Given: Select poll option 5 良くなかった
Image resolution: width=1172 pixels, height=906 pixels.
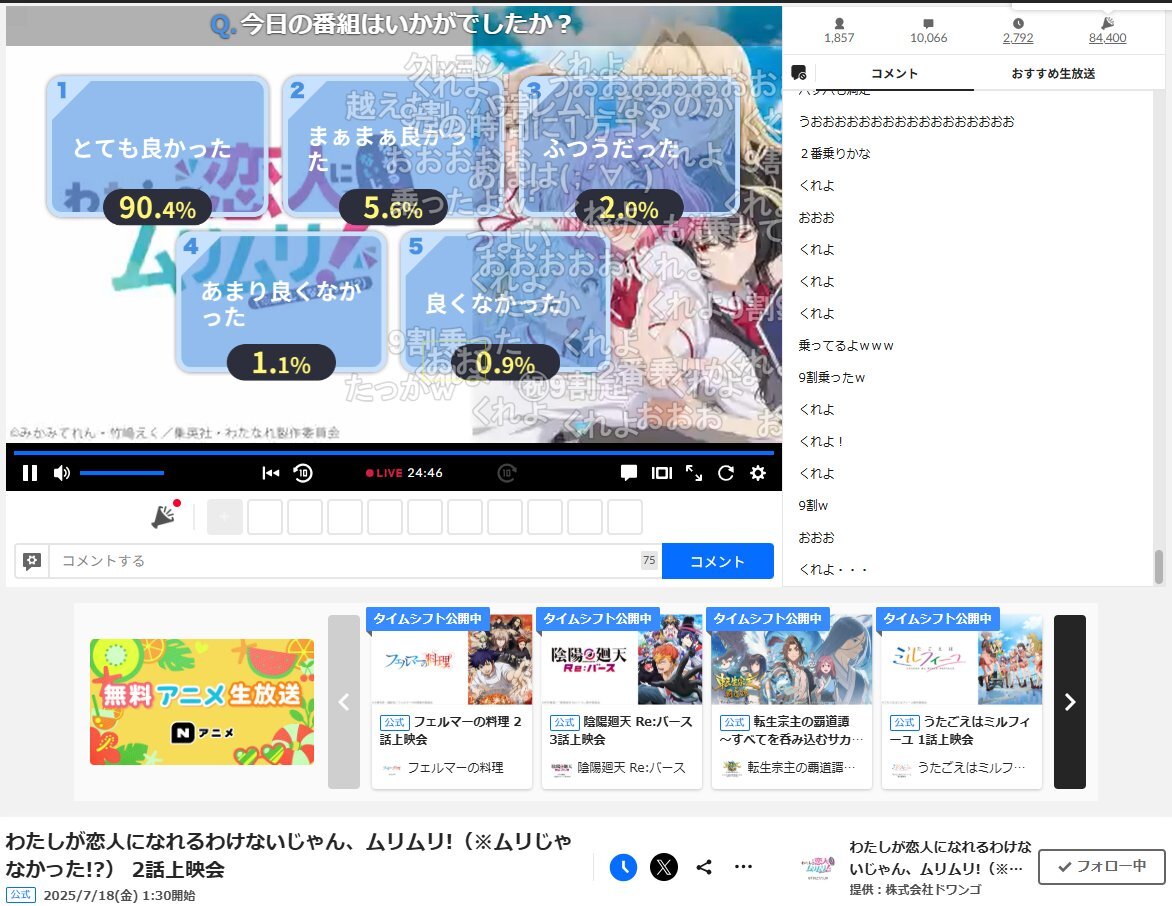Looking at the screenshot, I should point(505,301).
